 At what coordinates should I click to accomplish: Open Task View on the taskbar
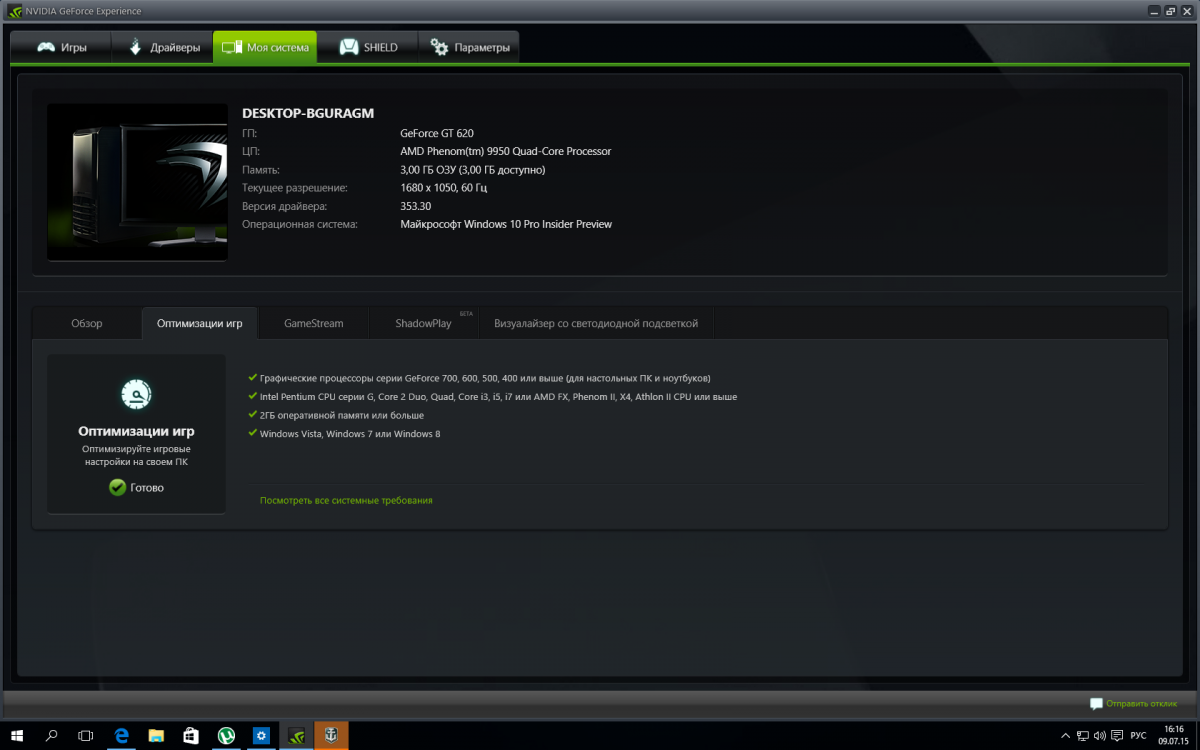tap(86, 735)
